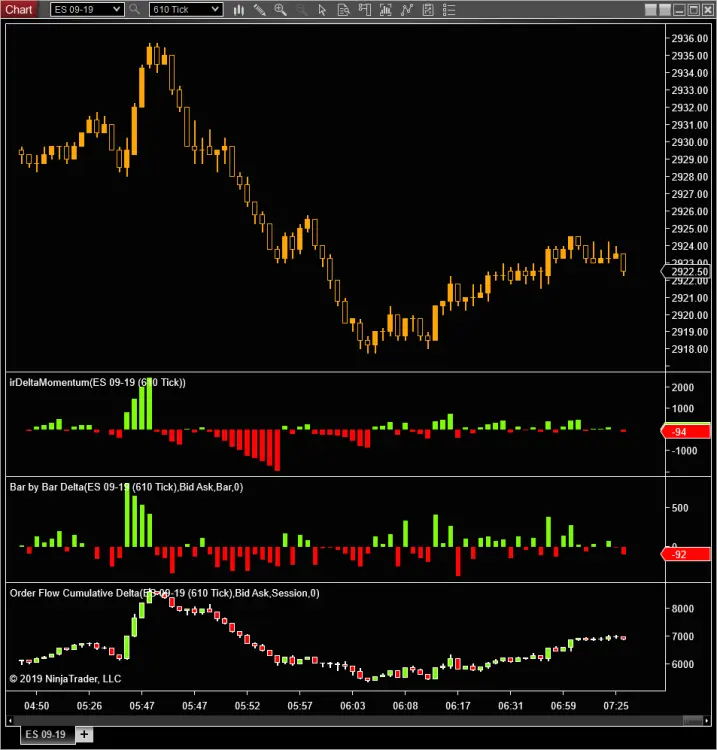Open the Indicators line-graph icon
This screenshot has height=750, width=717.
click(x=406, y=10)
